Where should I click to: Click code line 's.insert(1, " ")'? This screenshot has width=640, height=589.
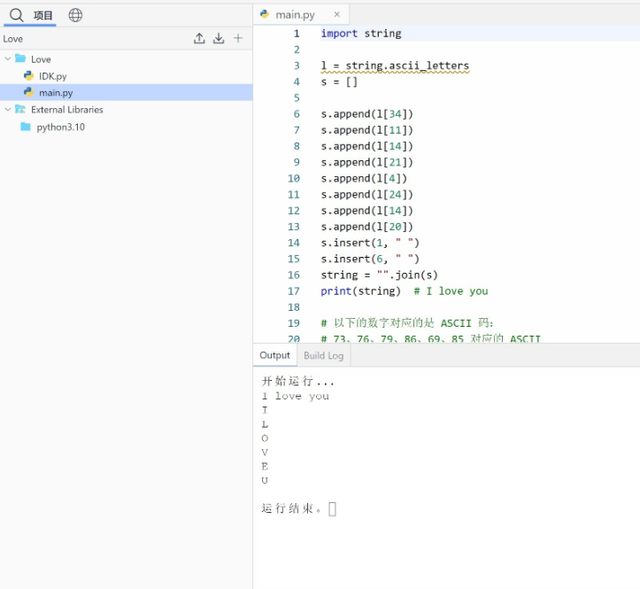(370, 243)
